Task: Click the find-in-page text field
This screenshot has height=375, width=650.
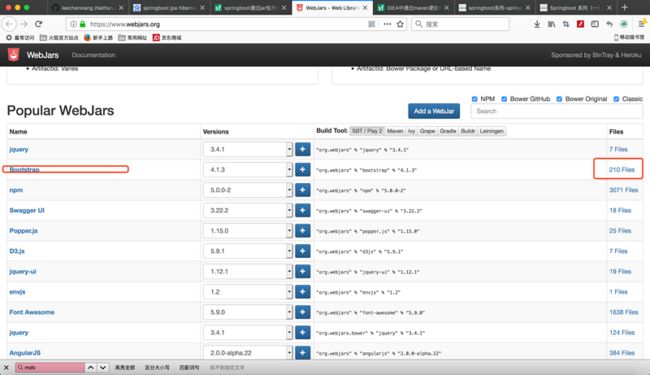Action: [x=50, y=367]
